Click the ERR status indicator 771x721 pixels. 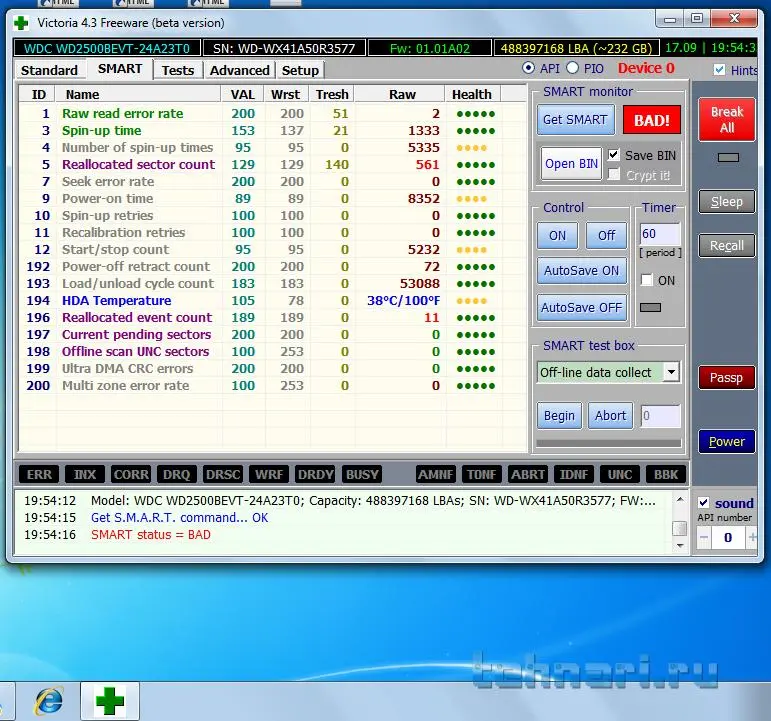39,475
